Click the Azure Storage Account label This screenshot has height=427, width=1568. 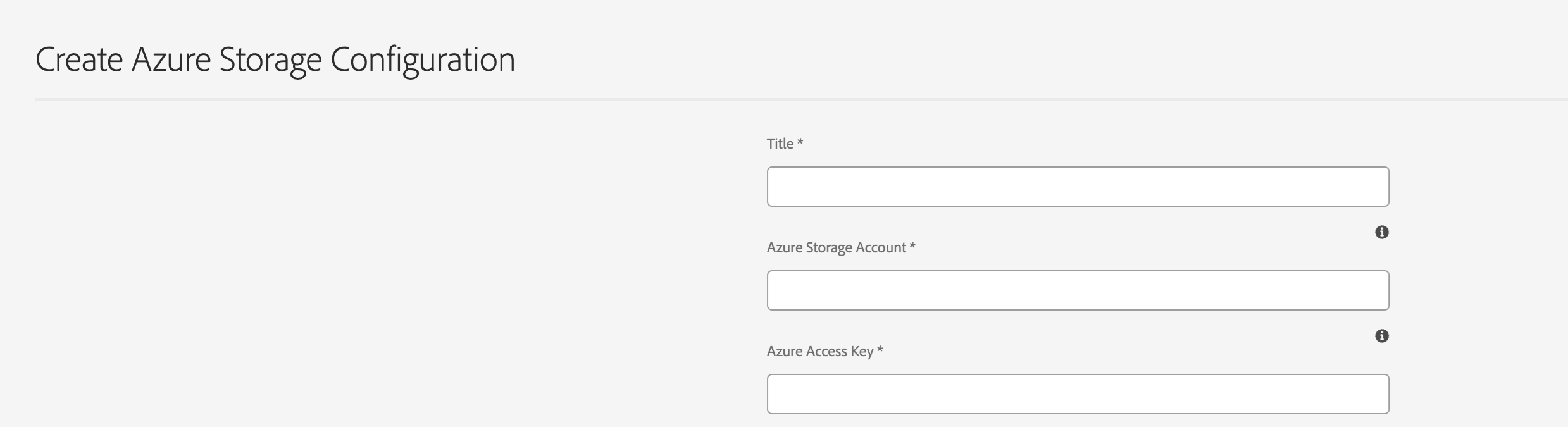coord(836,247)
